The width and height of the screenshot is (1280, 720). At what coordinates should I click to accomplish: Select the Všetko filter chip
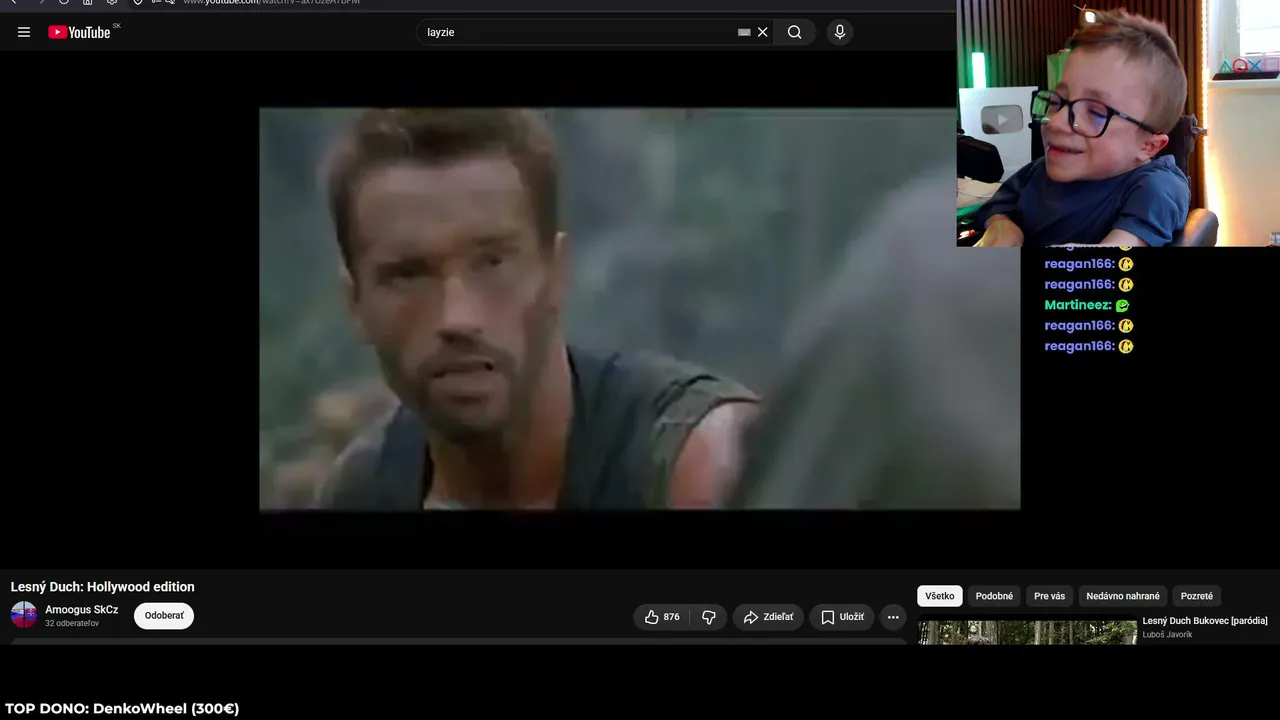pos(940,596)
